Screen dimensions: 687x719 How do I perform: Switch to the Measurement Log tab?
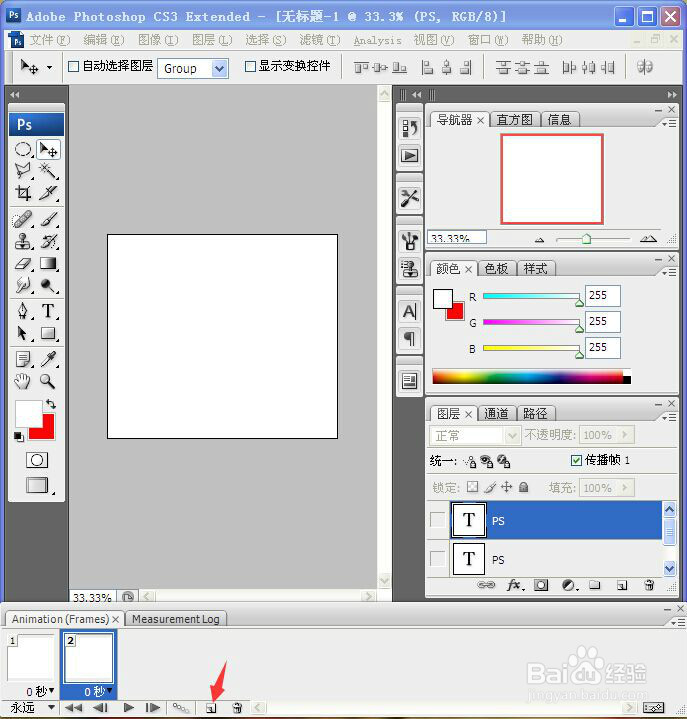[176, 619]
